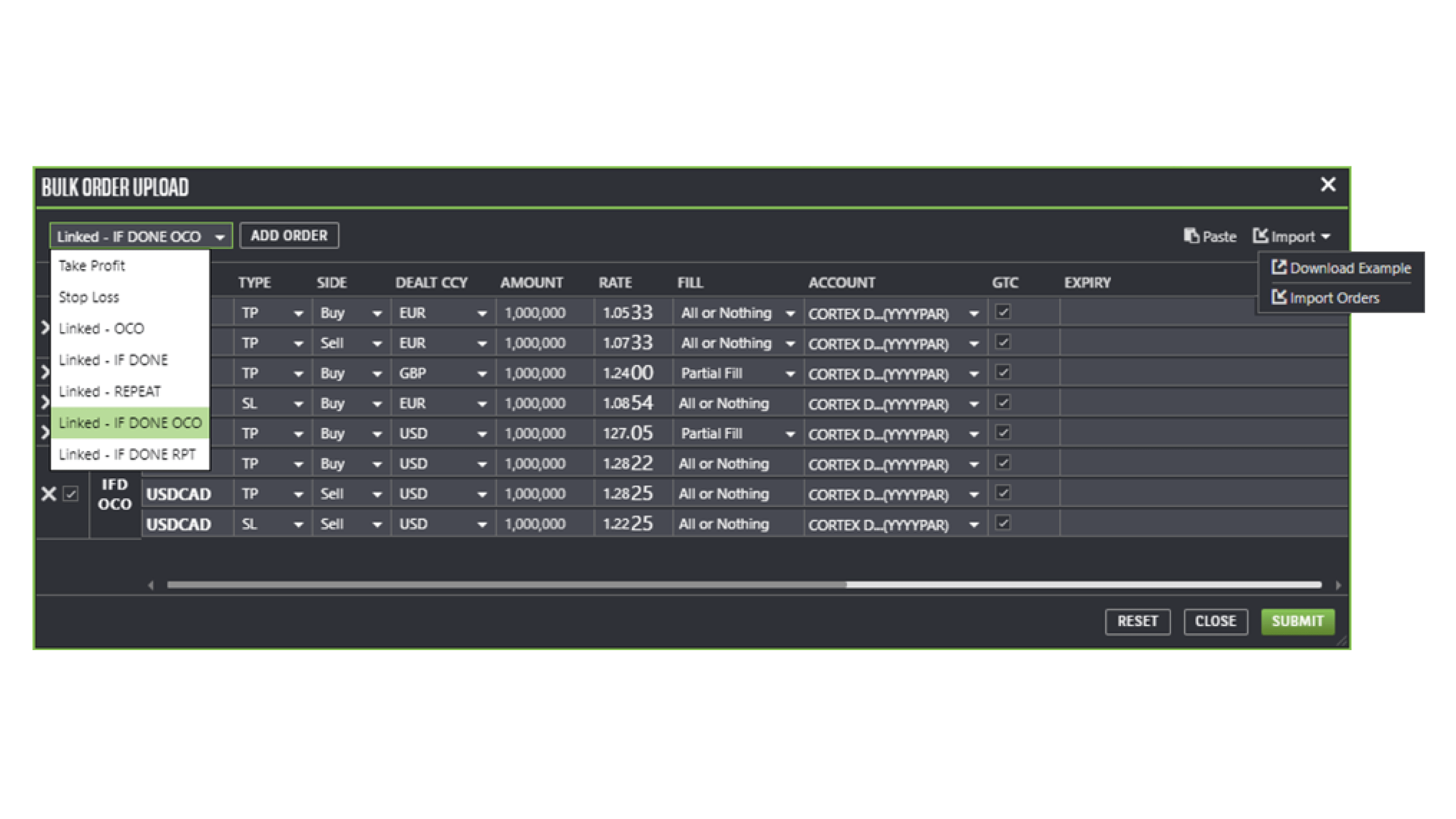
Task: Close the Bulk Order Upload dialog
Action: coord(1328,185)
